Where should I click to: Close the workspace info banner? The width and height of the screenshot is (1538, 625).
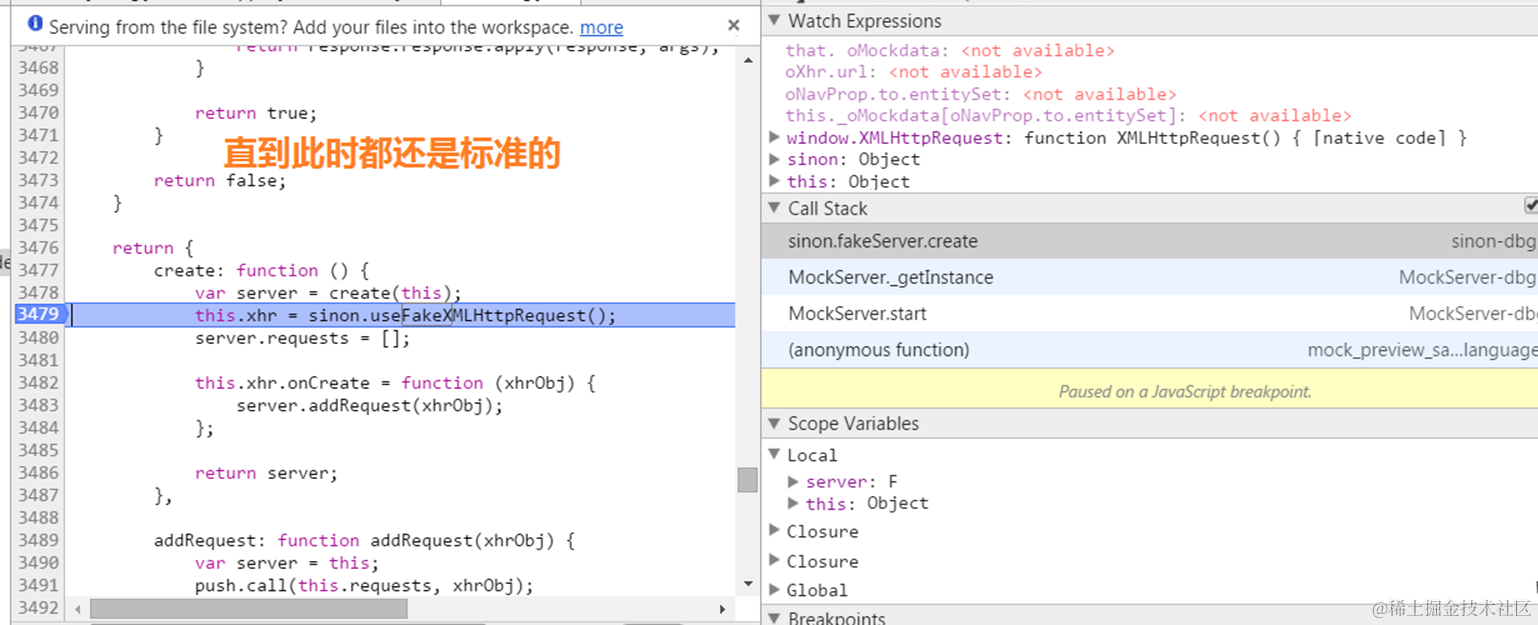[x=733, y=26]
